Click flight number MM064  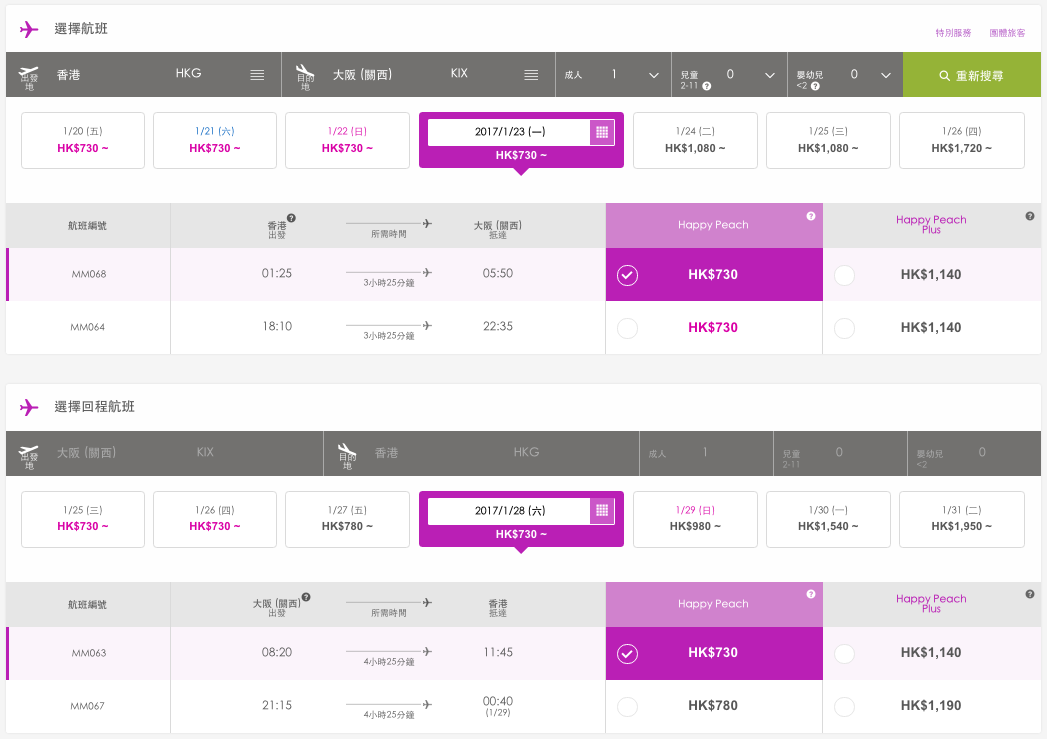[x=87, y=327]
